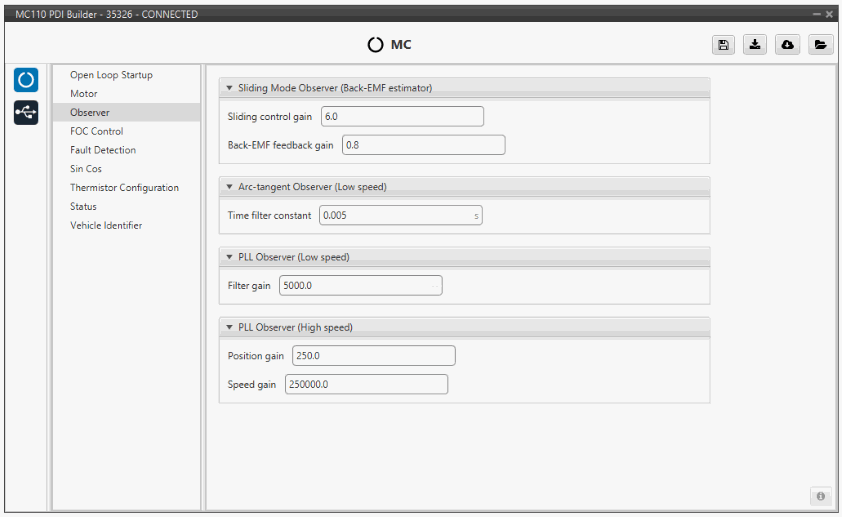
Task: Click the download-to-tray import icon
Action: coord(755,45)
